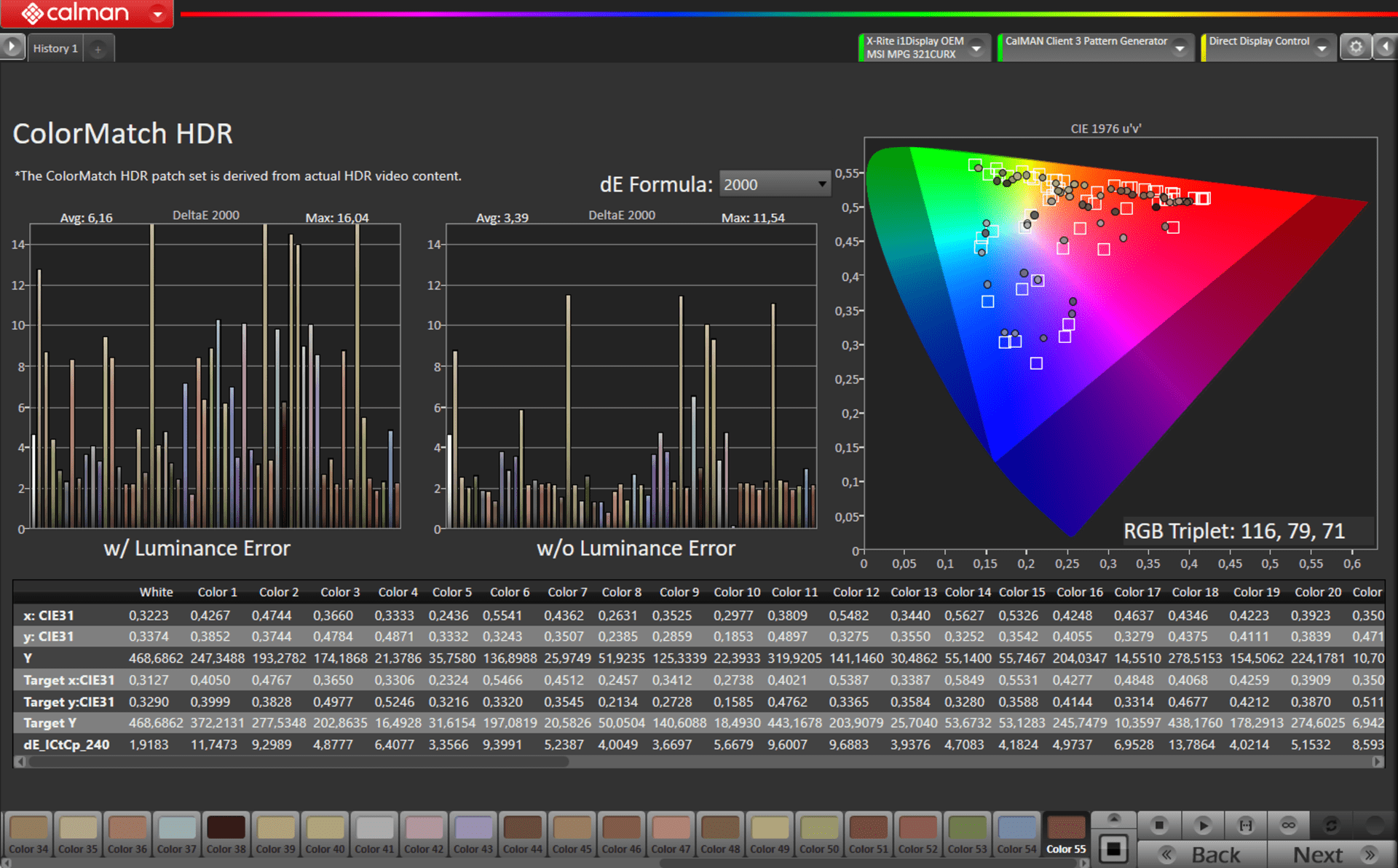The height and width of the screenshot is (868, 1398).
Task: Click the Color 1 column header
Action: pos(217,592)
